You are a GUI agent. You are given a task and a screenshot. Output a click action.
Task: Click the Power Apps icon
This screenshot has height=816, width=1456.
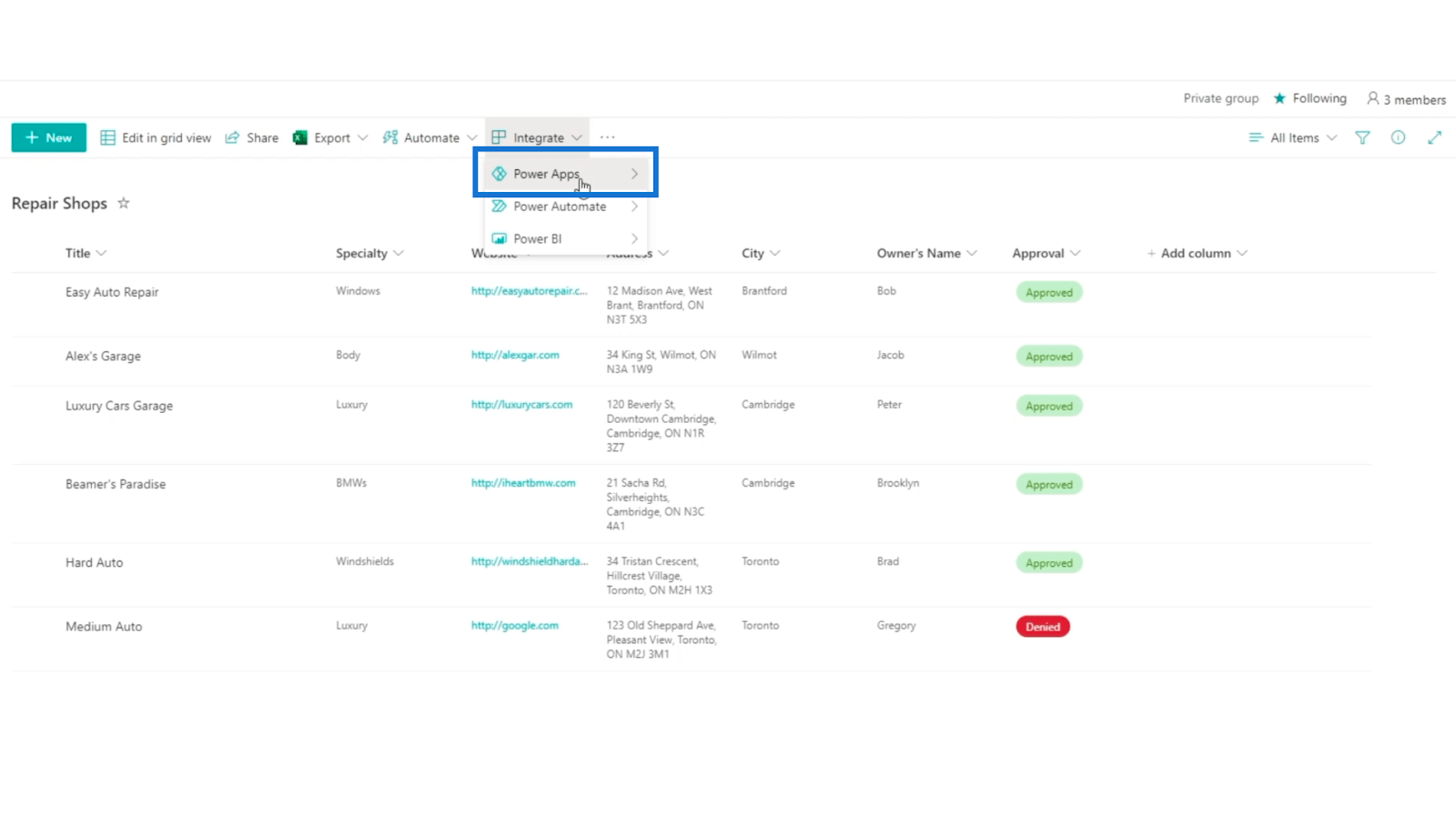click(499, 174)
